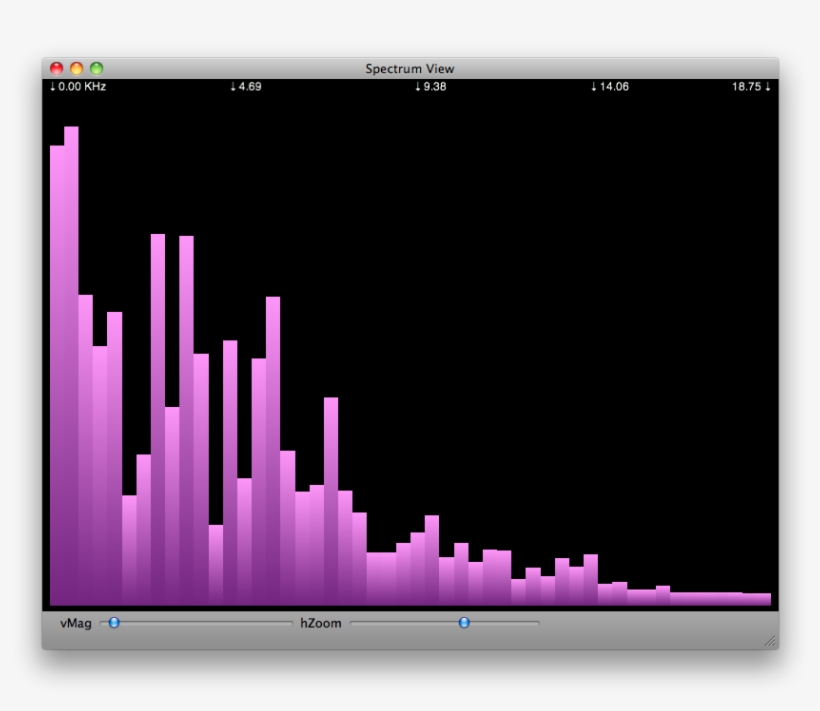Click the yellow minimize window button
Image resolution: width=820 pixels, height=711 pixels.
pos(74,69)
